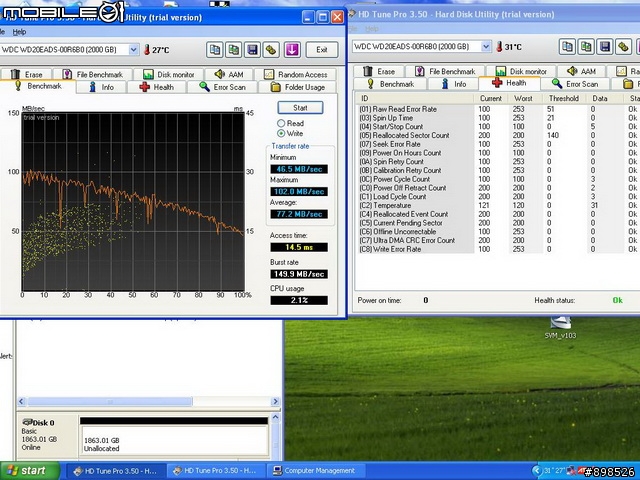Viewport: 640px width, 480px height.
Task: Open Info tab in right HD Tune window
Action: coord(454,84)
